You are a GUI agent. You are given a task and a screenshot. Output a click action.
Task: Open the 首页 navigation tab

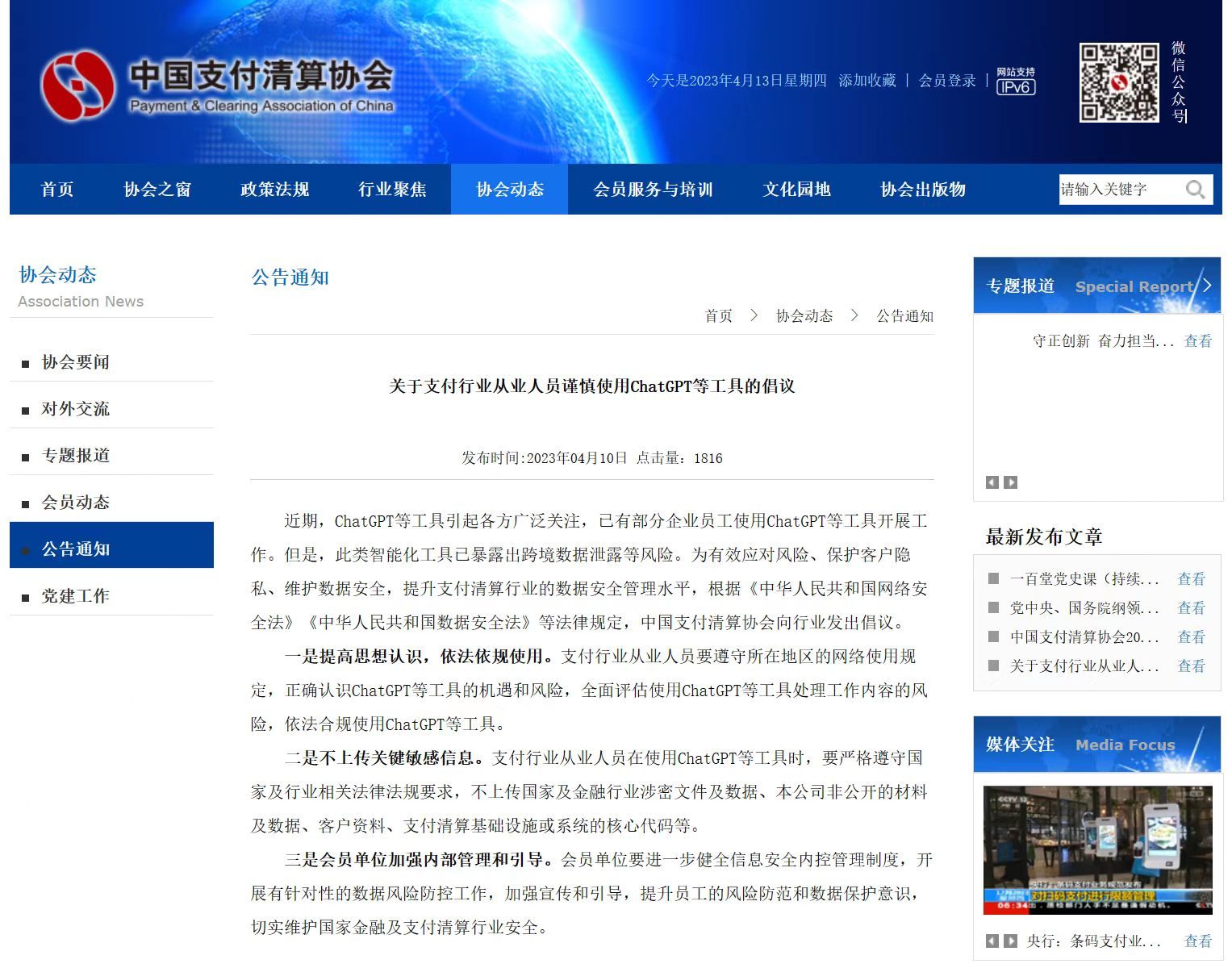click(x=57, y=190)
